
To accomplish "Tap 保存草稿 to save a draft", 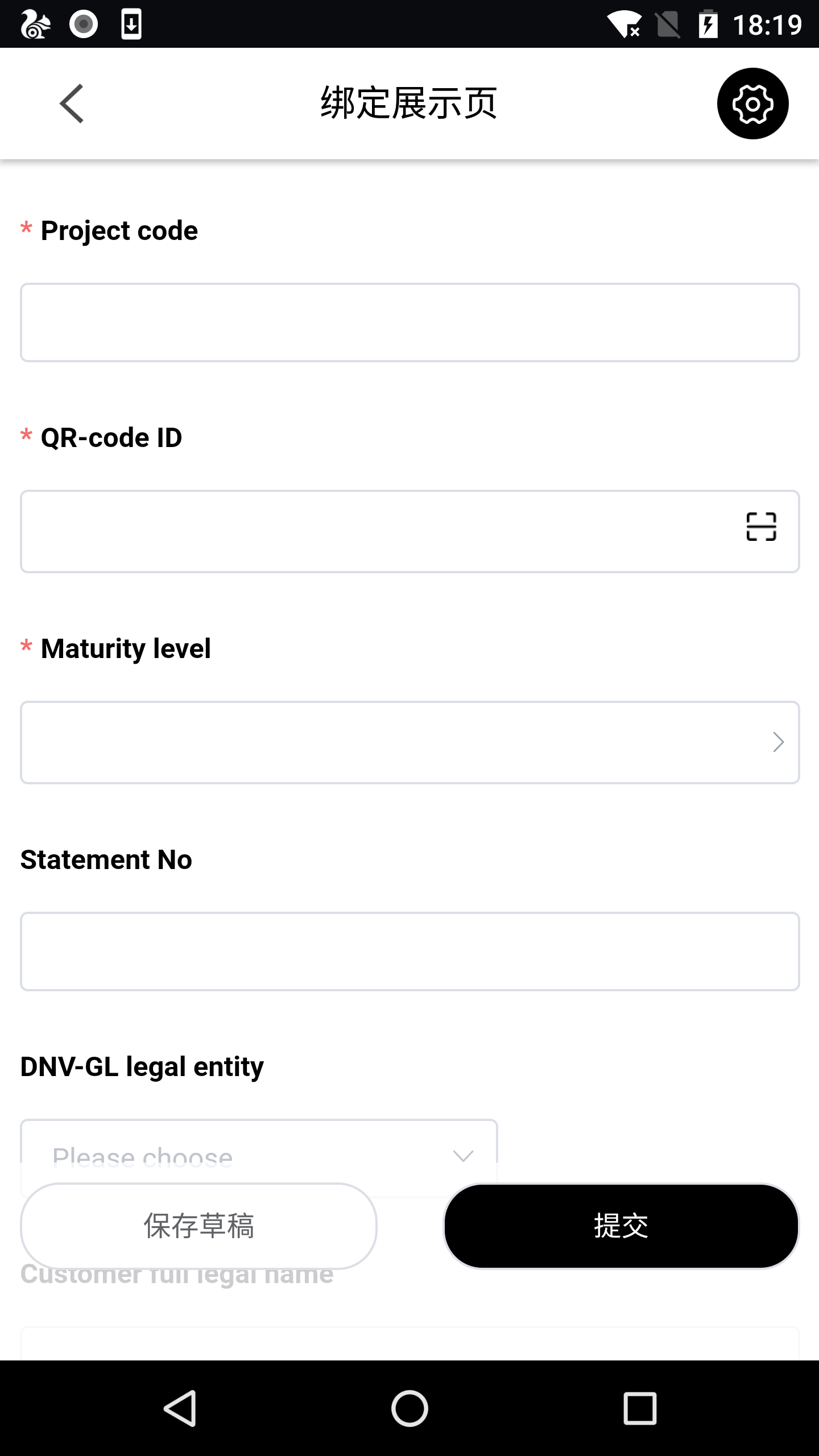I will [x=200, y=1227].
